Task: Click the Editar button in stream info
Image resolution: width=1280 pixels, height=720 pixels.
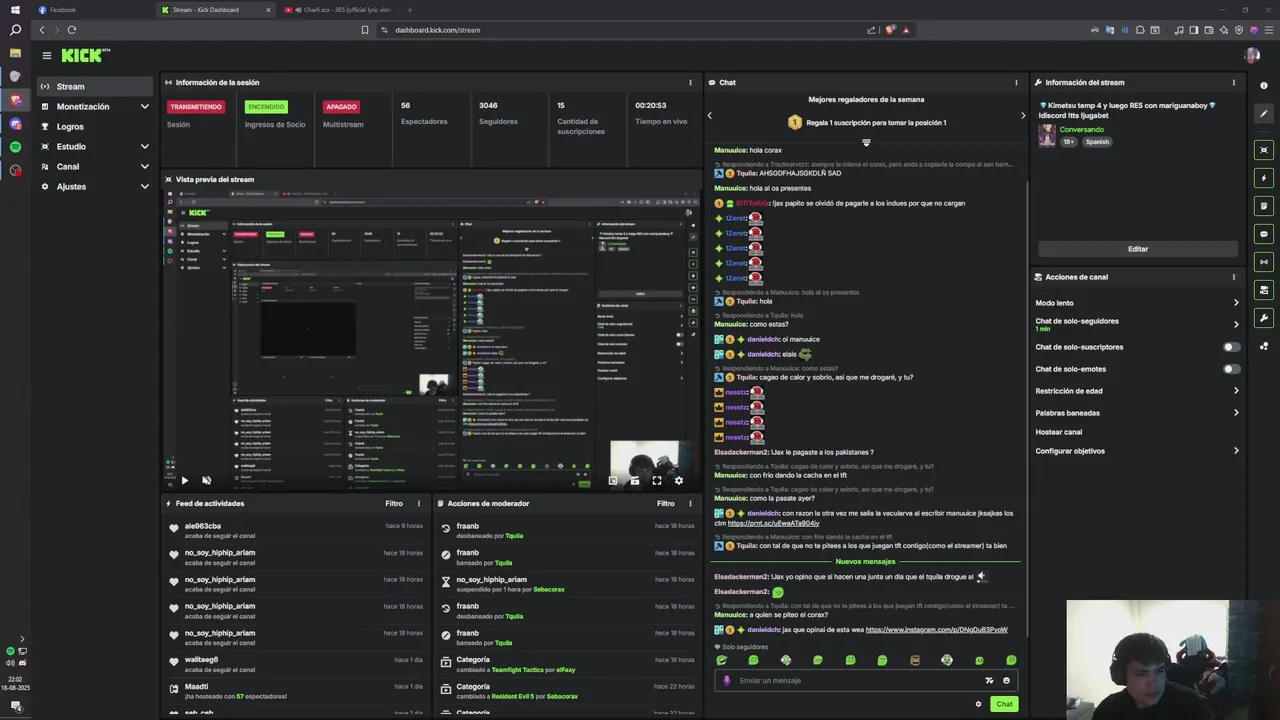Action: [x=1138, y=249]
